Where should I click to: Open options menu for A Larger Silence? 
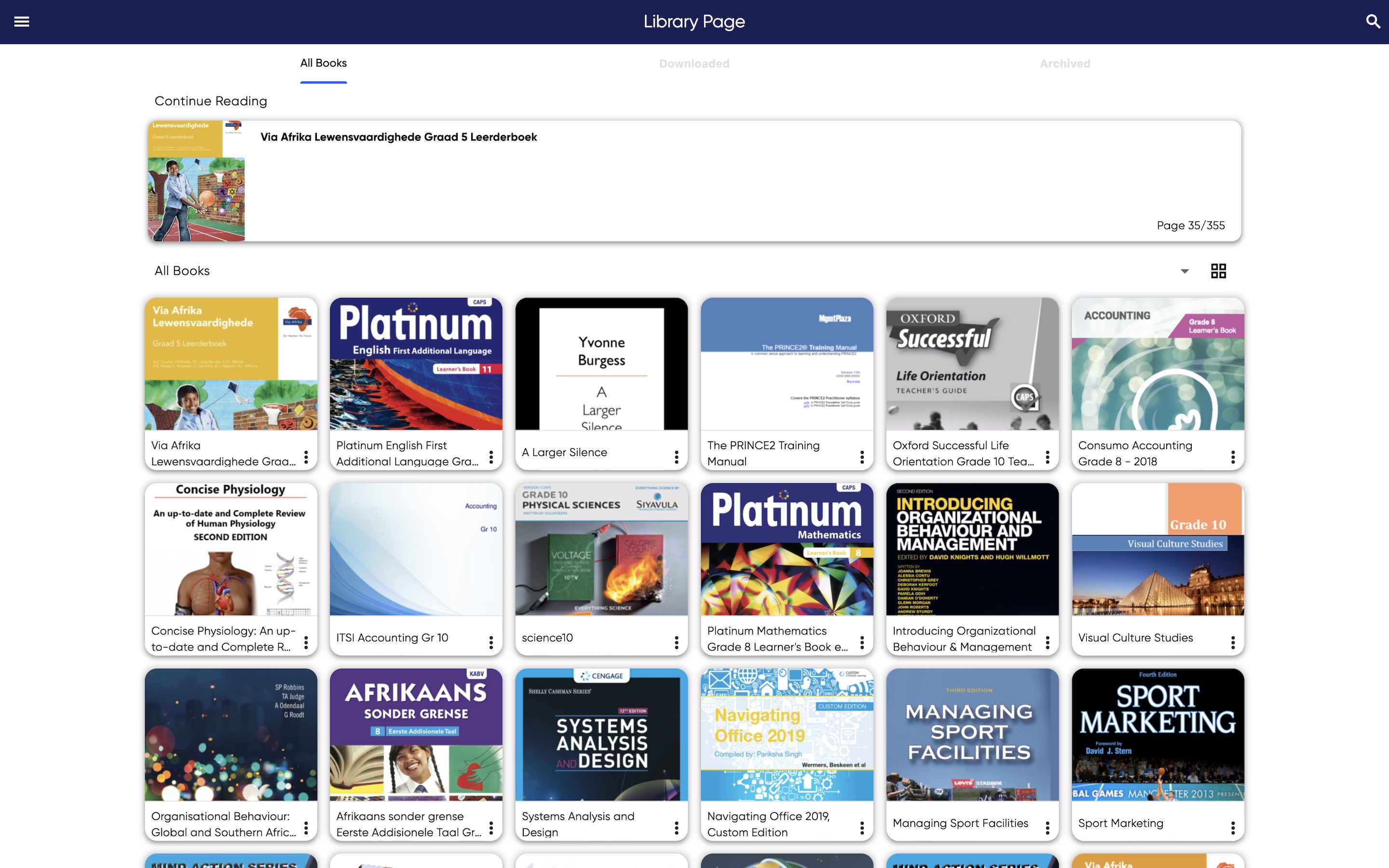[676, 457]
